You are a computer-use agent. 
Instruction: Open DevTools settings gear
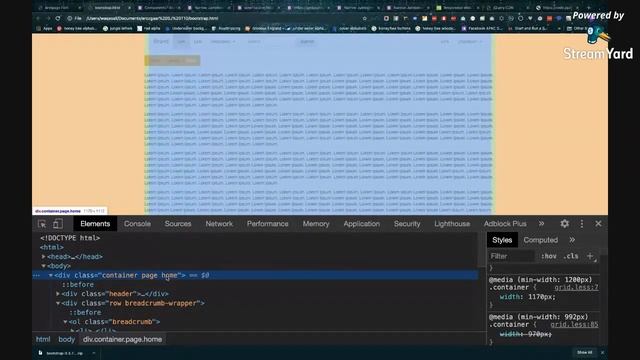coord(564,224)
